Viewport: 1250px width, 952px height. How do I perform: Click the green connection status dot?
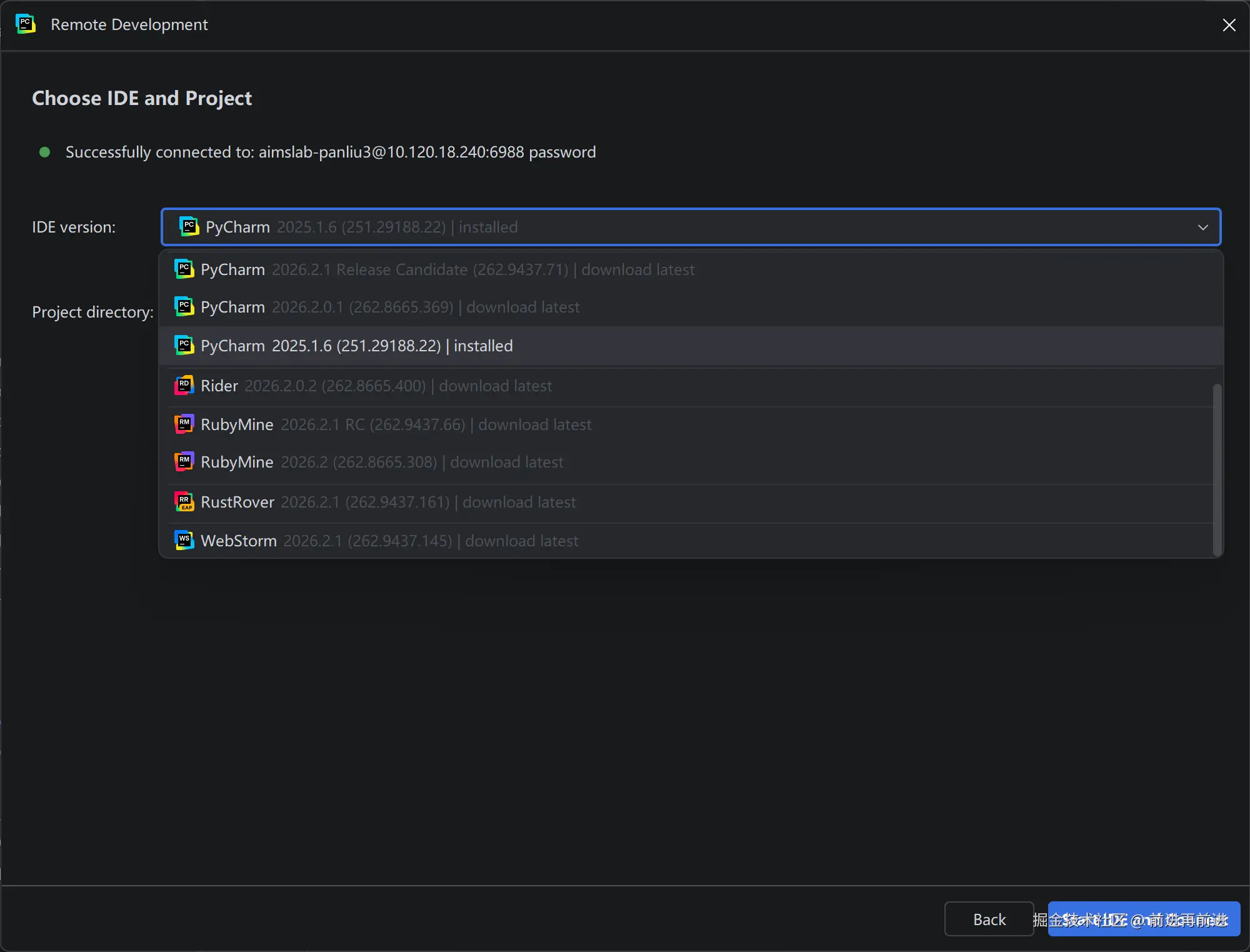[44, 152]
